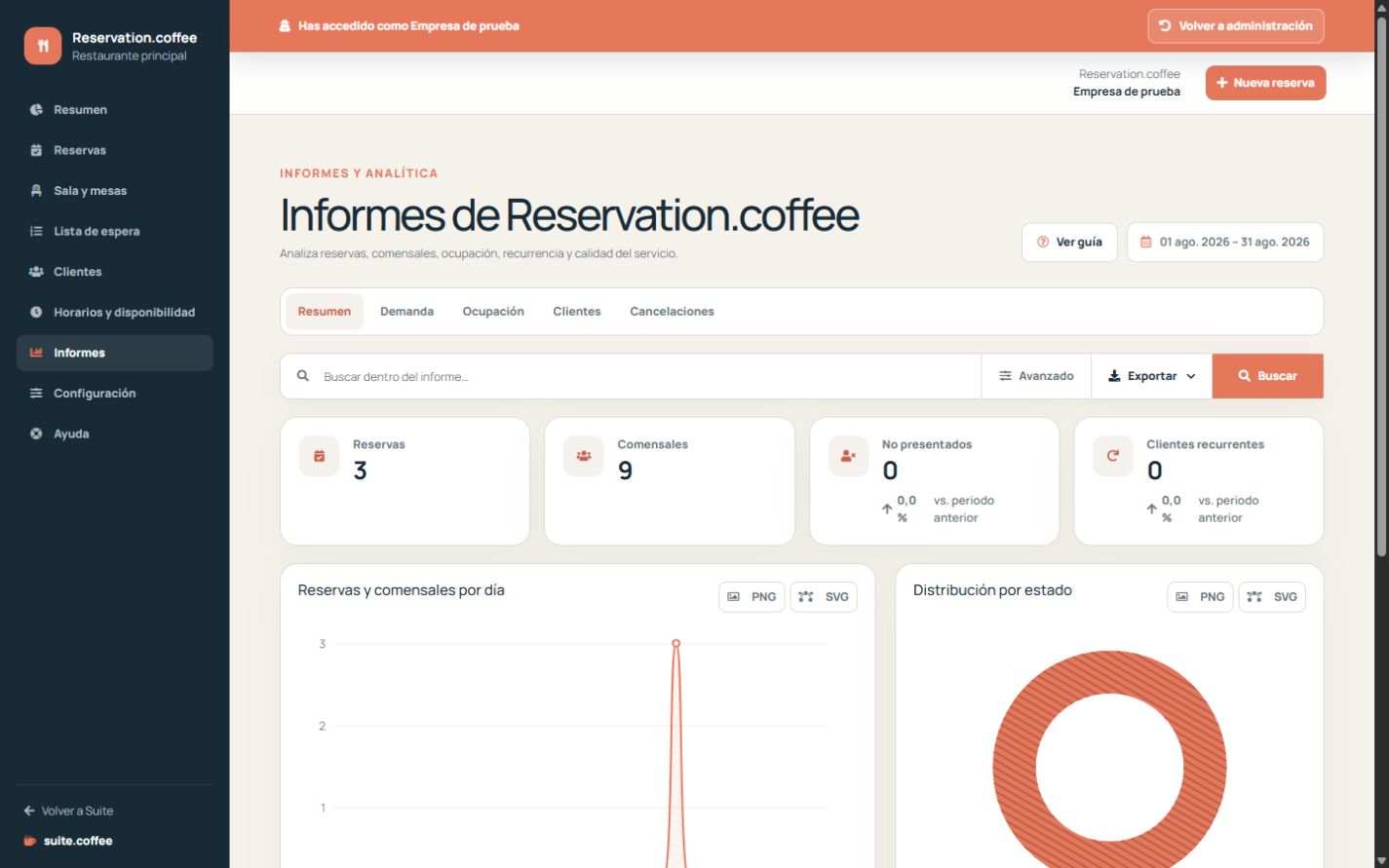1389x868 pixels.
Task: Select the Resumen report tab
Action: (x=325, y=312)
